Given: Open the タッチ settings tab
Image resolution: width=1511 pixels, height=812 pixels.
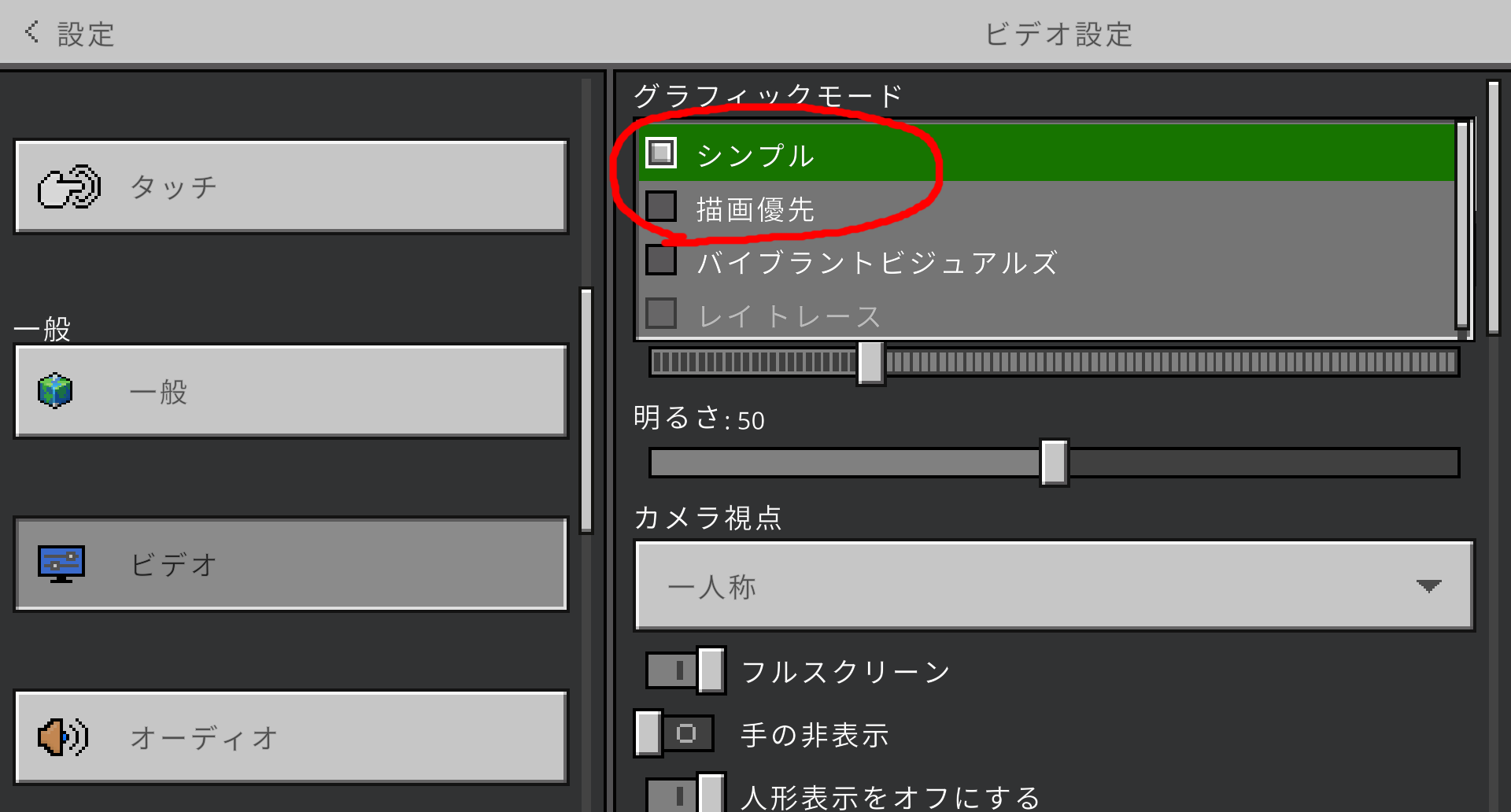Looking at the screenshot, I should tap(291, 186).
